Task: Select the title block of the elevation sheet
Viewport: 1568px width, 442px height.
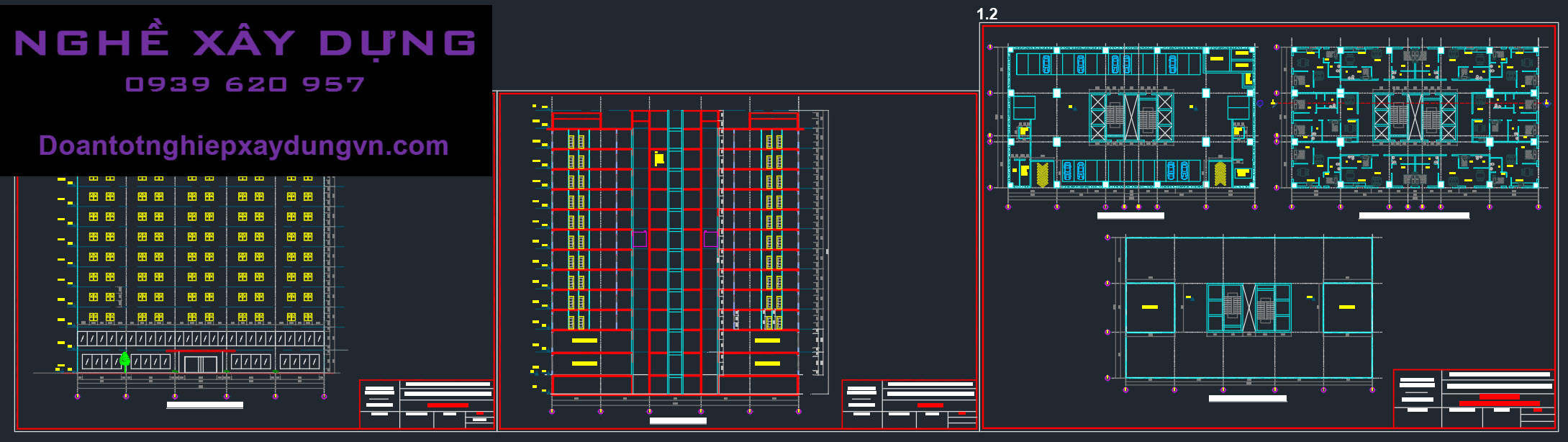Action: pos(427,404)
